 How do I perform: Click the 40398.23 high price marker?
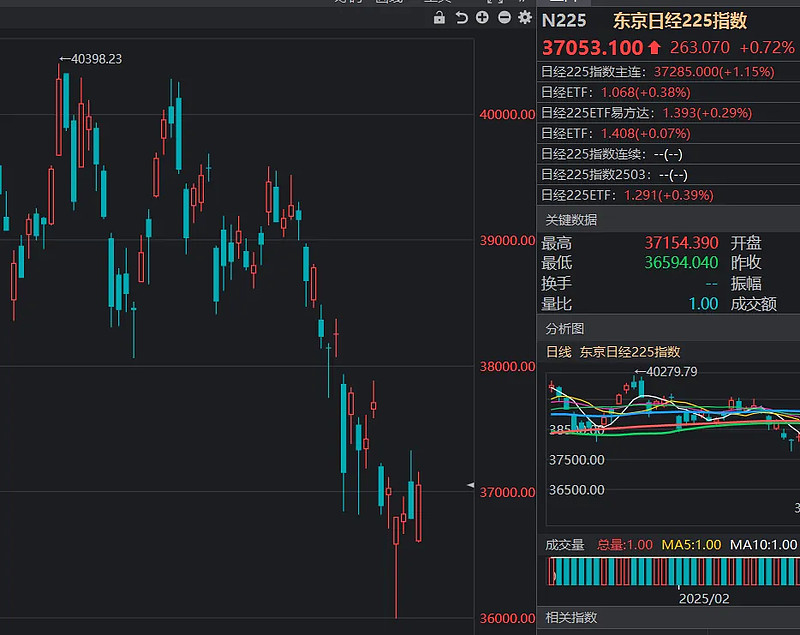tap(90, 60)
